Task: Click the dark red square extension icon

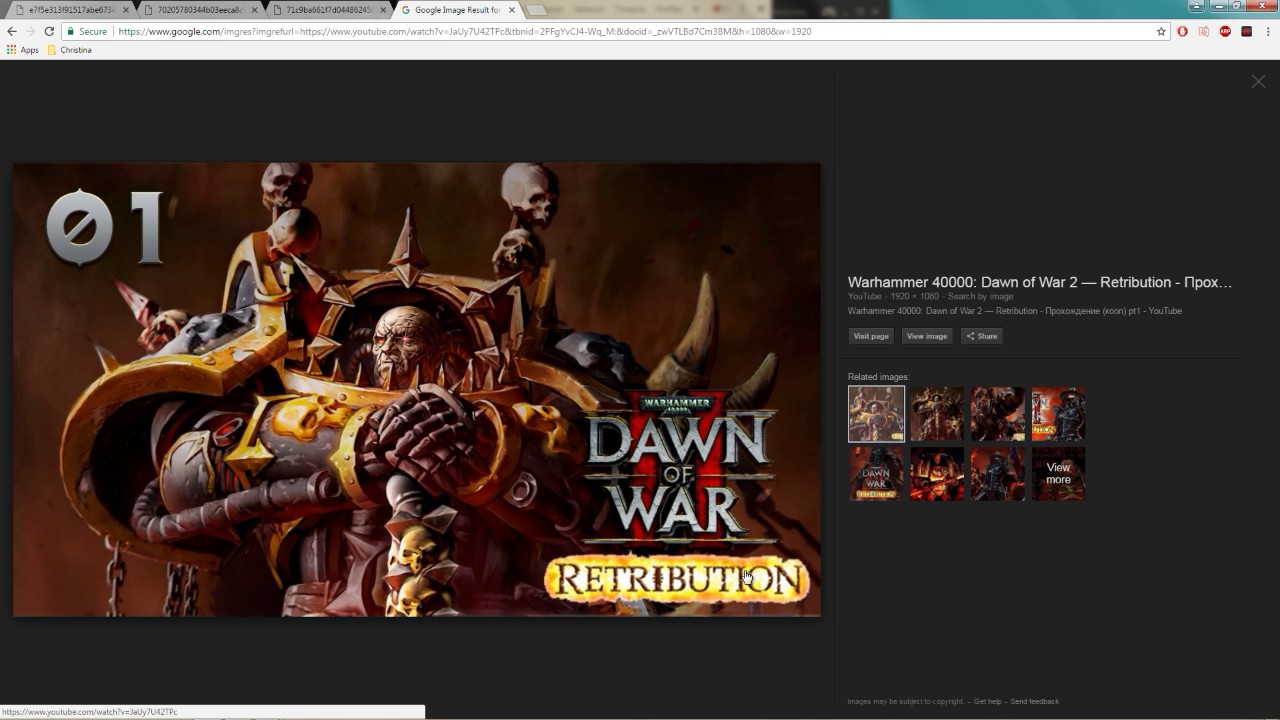Action: pos(1246,32)
